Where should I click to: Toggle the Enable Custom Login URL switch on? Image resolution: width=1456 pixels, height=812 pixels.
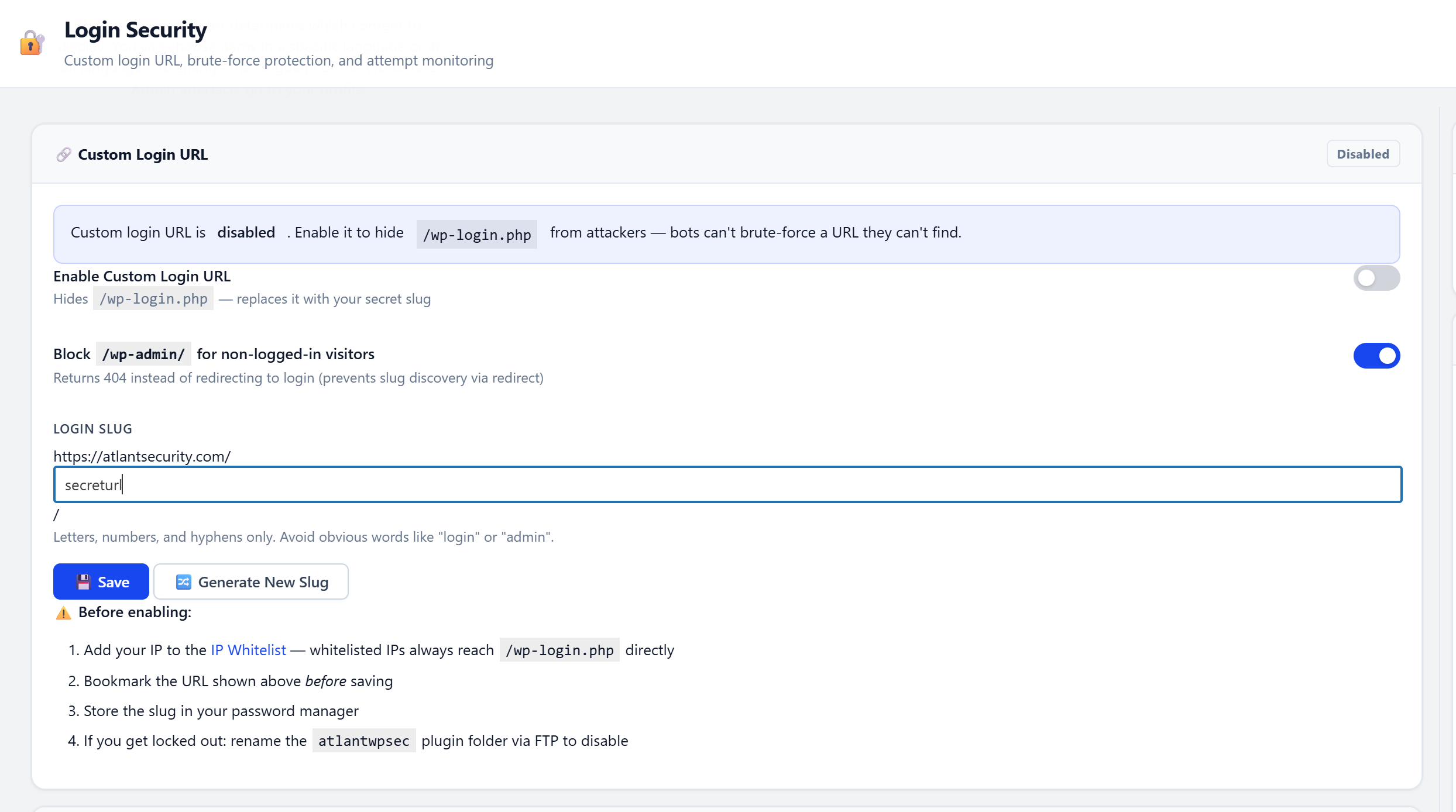(x=1376, y=278)
